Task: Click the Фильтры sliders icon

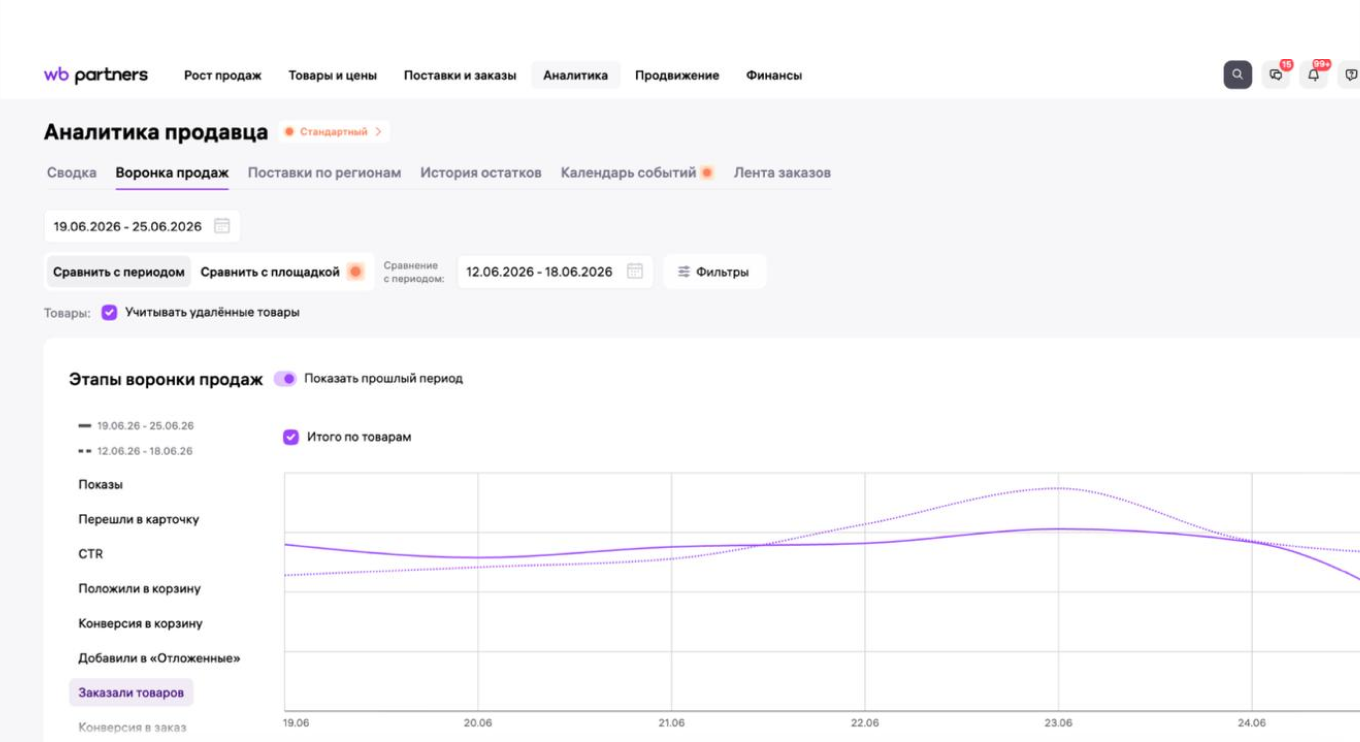Action: click(684, 272)
